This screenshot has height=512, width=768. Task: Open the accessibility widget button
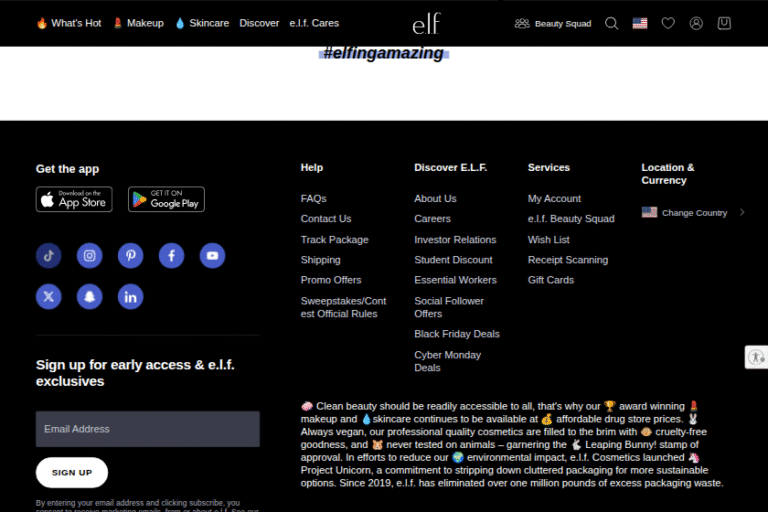click(x=756, y=357)
